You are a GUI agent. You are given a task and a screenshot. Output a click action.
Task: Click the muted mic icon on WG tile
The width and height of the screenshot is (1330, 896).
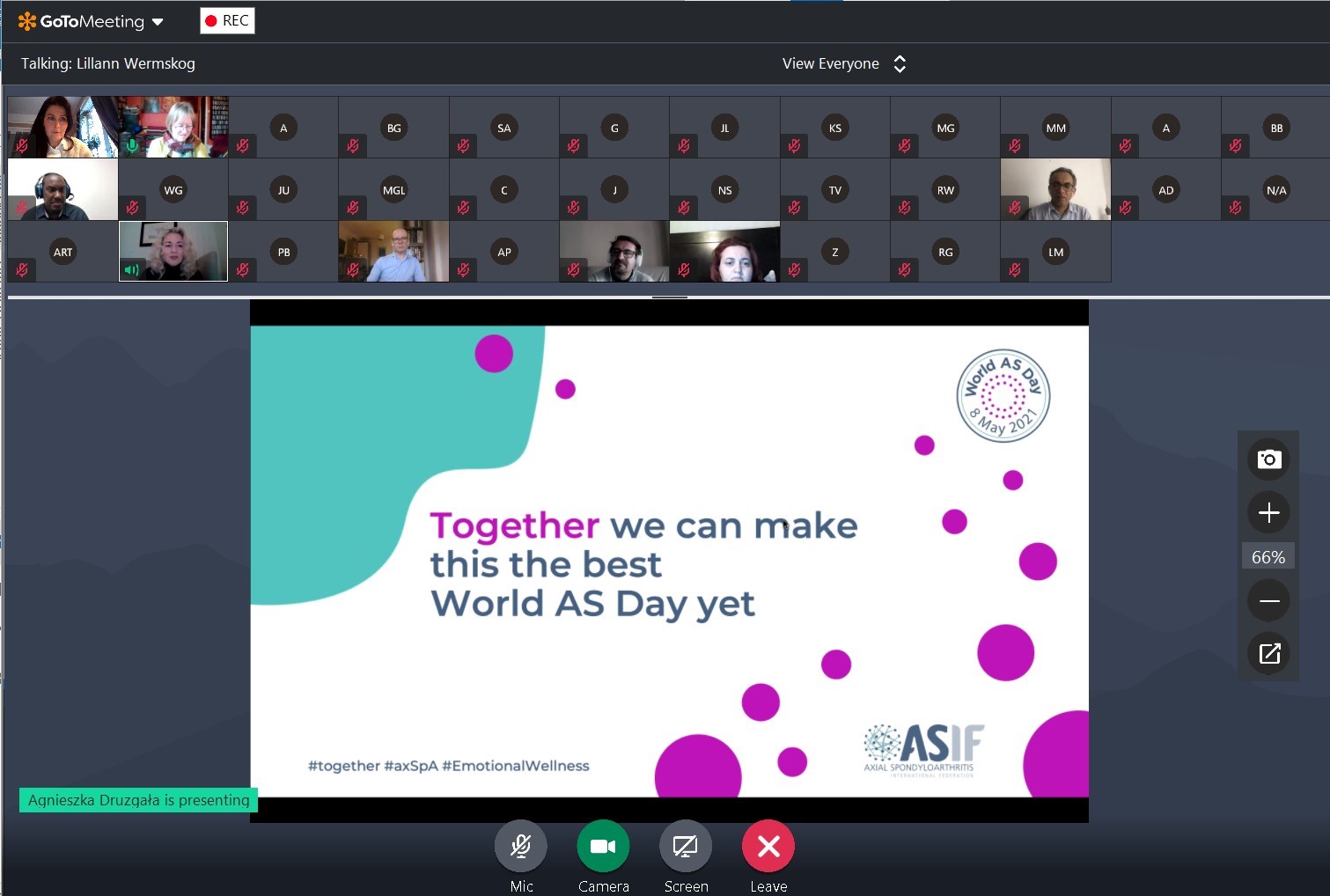[132, 208]
